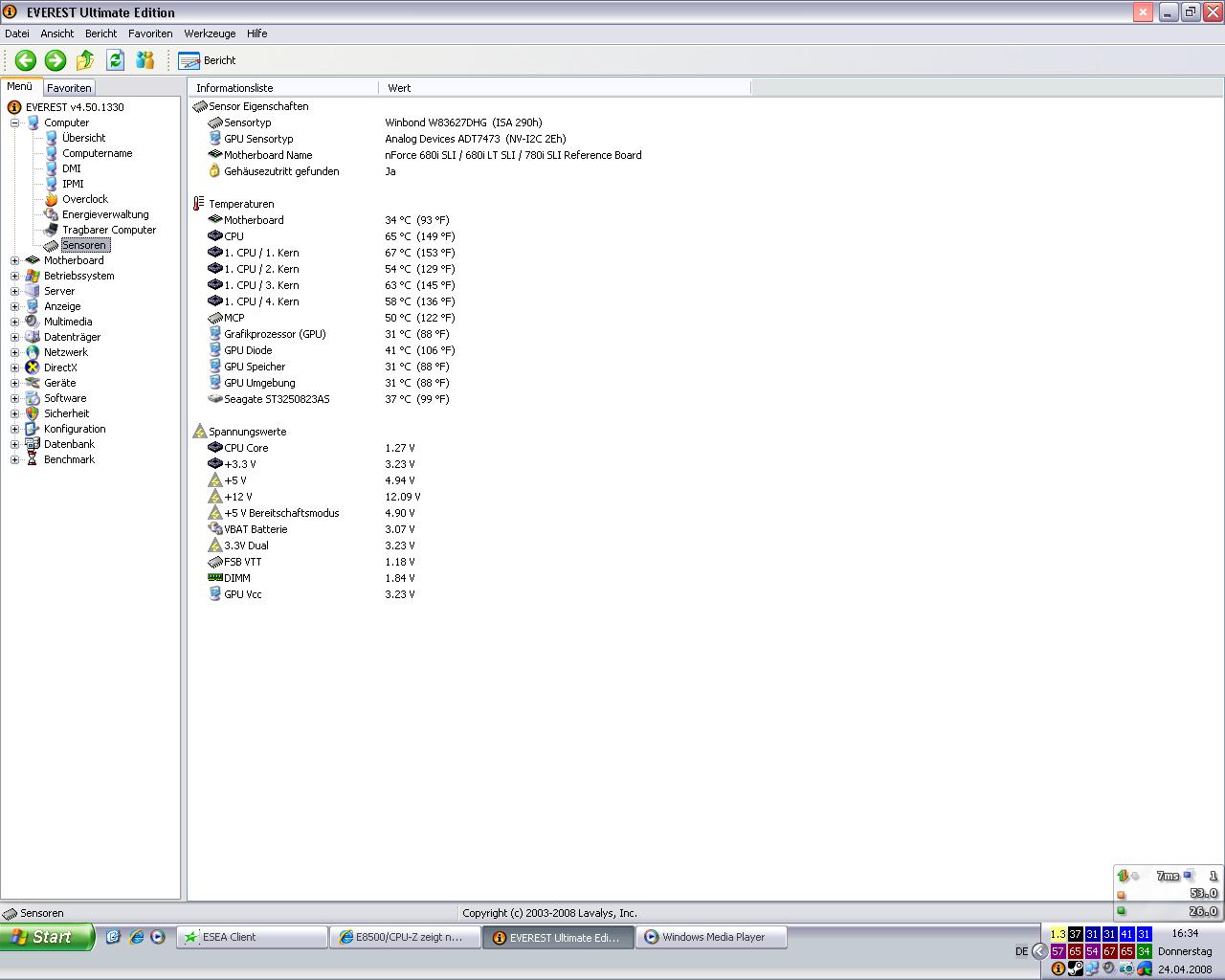The width and height of the screenshot is (1225, 980).
Task: Click the EVEREST info icon in system tray
Action: 1058,969
